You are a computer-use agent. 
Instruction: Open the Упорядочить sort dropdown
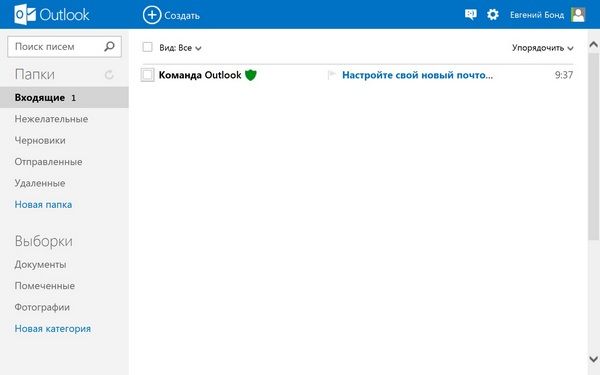click(543, 48)
